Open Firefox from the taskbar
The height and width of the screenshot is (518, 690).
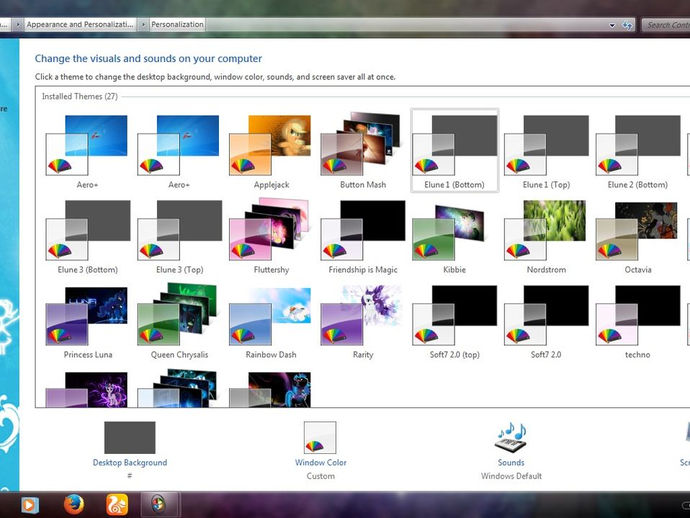point(74,504)
